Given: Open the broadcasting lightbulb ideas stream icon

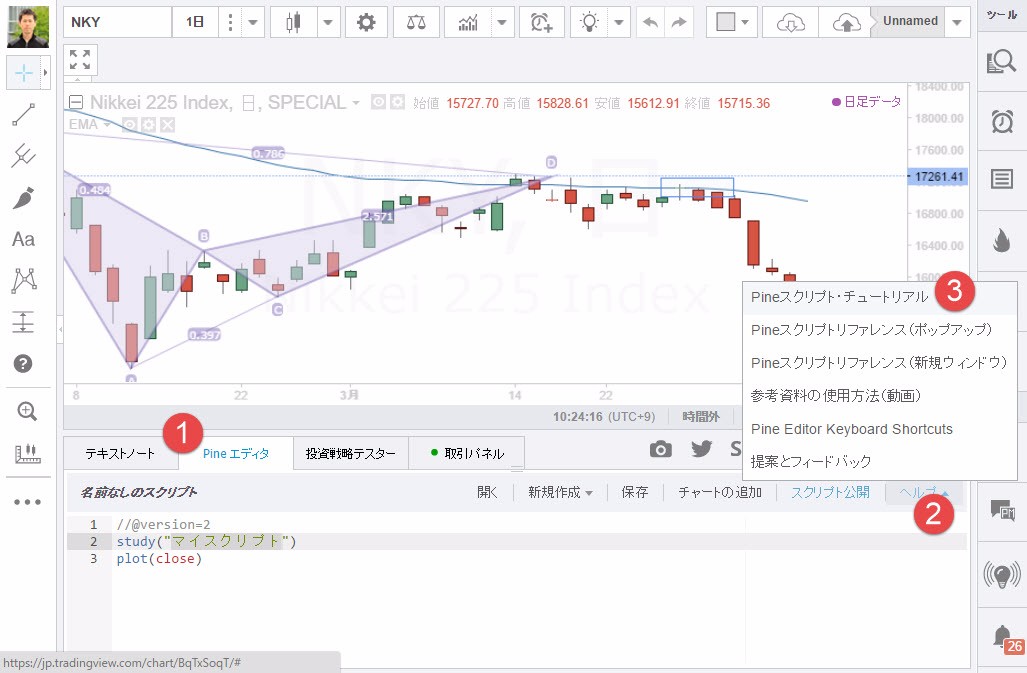Looking at the screenshot, I should coord(1002,574).
